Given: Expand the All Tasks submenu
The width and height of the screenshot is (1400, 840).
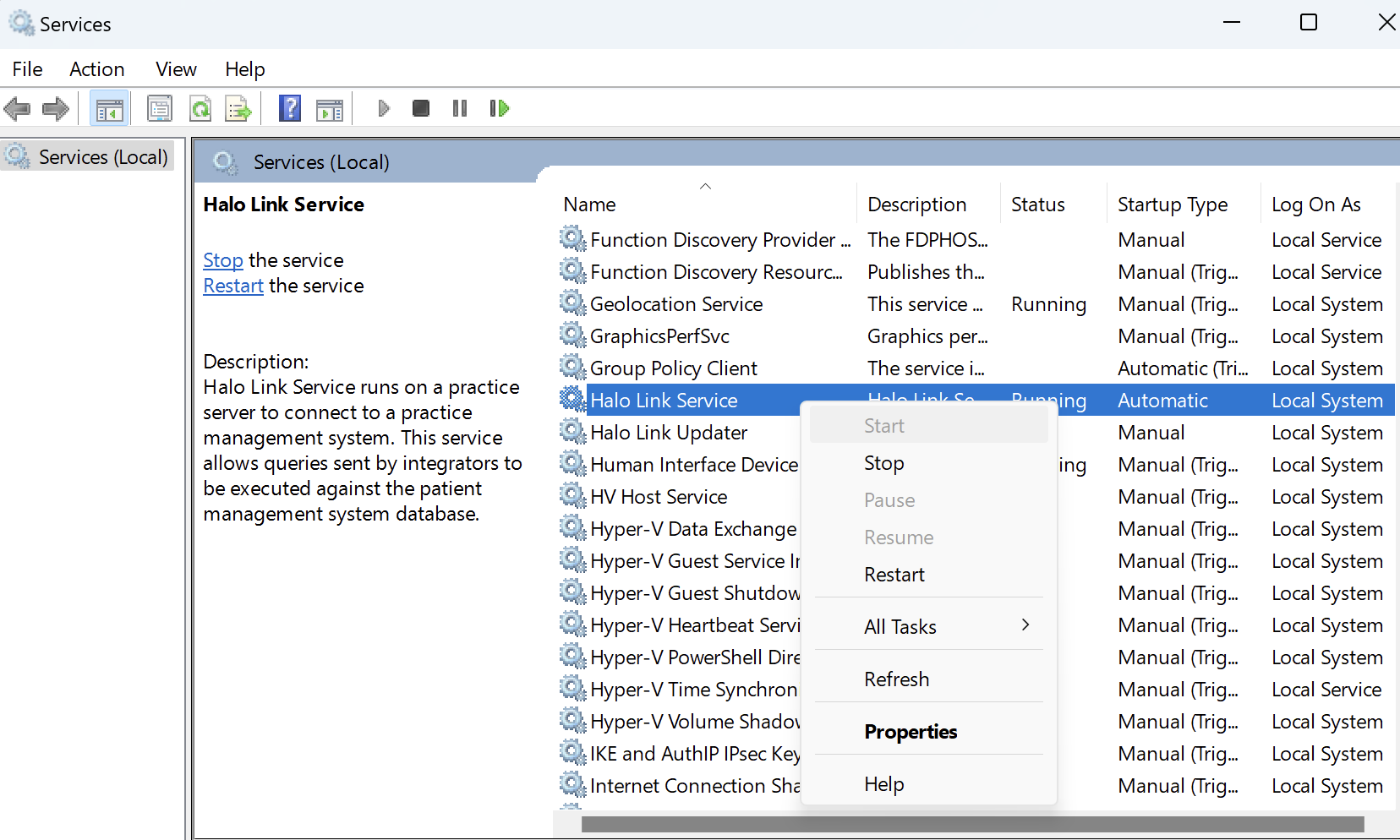Looking at the screenshot, I should point(928,627).
